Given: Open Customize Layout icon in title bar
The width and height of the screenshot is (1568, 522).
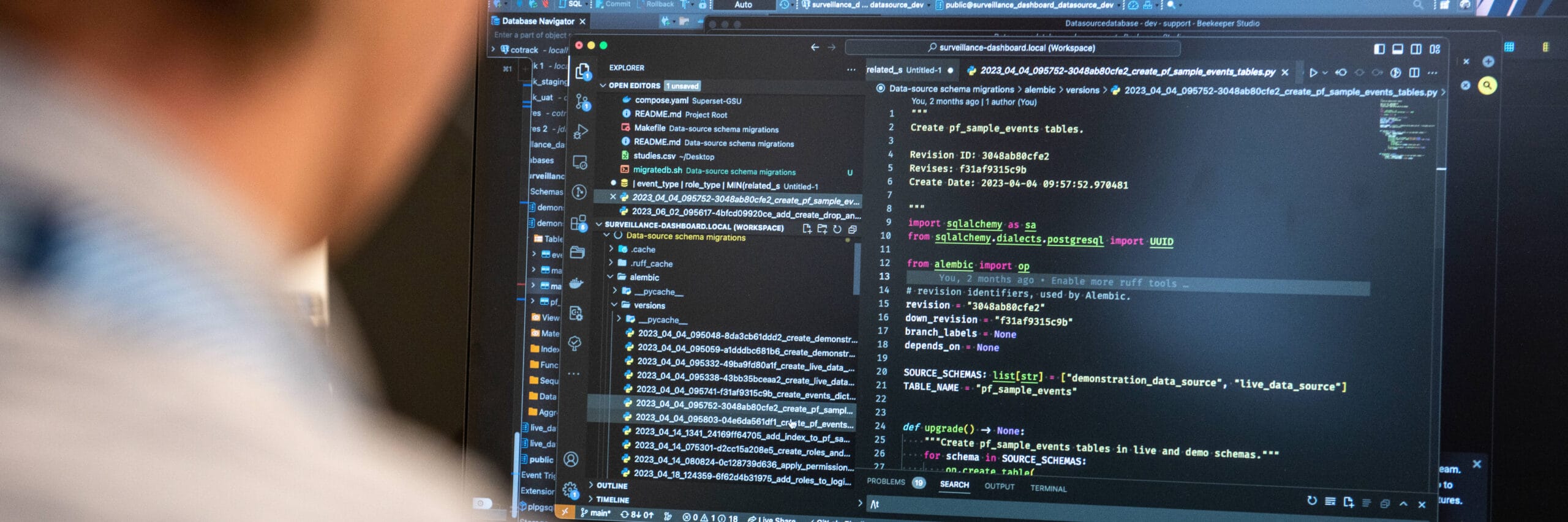Looking at the screenshot, I should pyautogui.click(x=1435, y=49).
